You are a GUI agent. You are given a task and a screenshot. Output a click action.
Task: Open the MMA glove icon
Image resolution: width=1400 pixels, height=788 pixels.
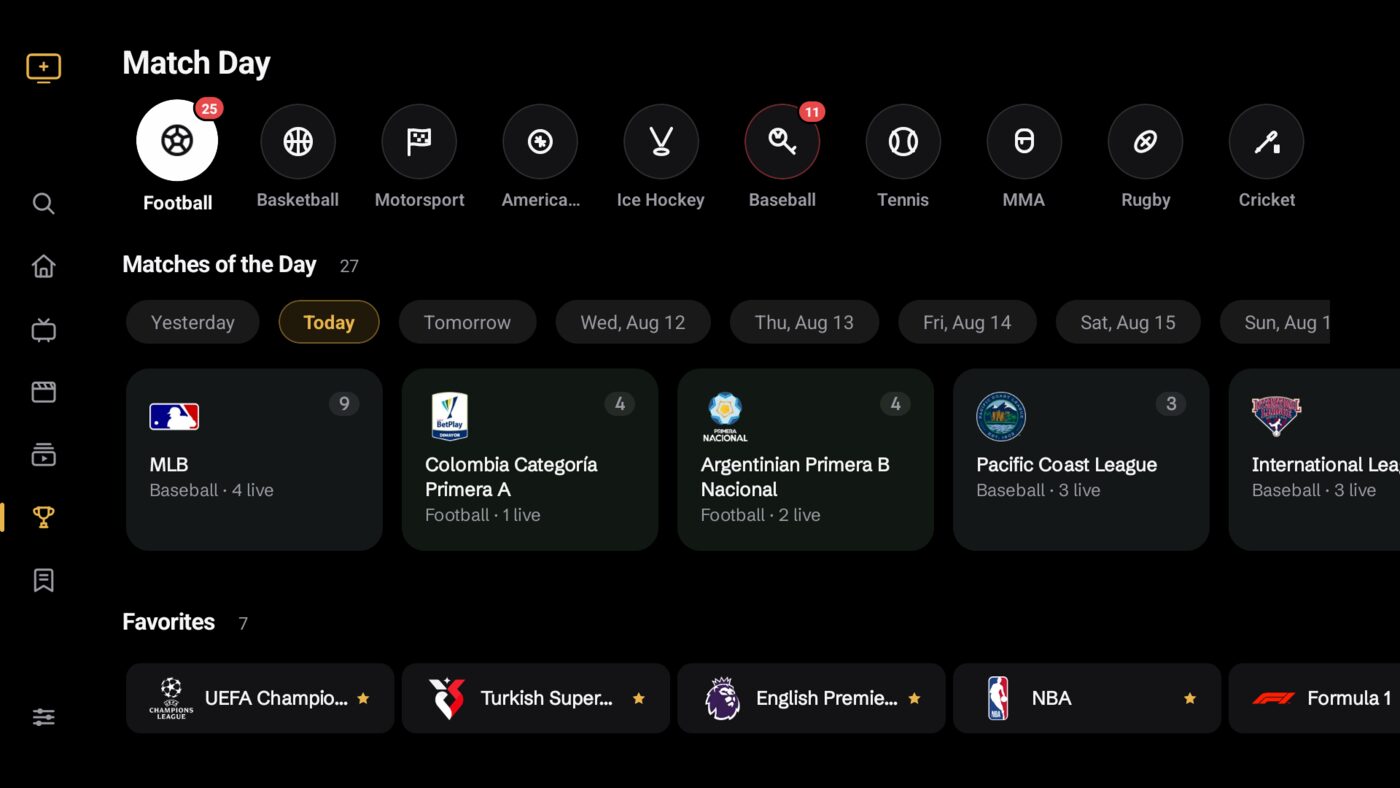click(1024, 142)
